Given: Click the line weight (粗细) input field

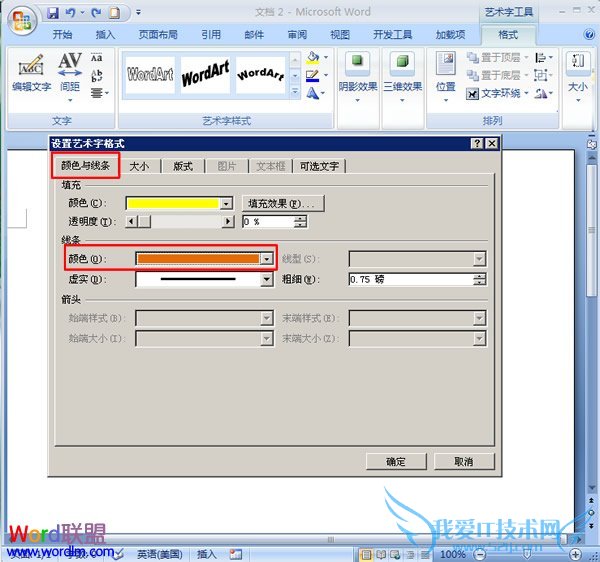Looking at the screenshot, I should click(x=411, y=280).
